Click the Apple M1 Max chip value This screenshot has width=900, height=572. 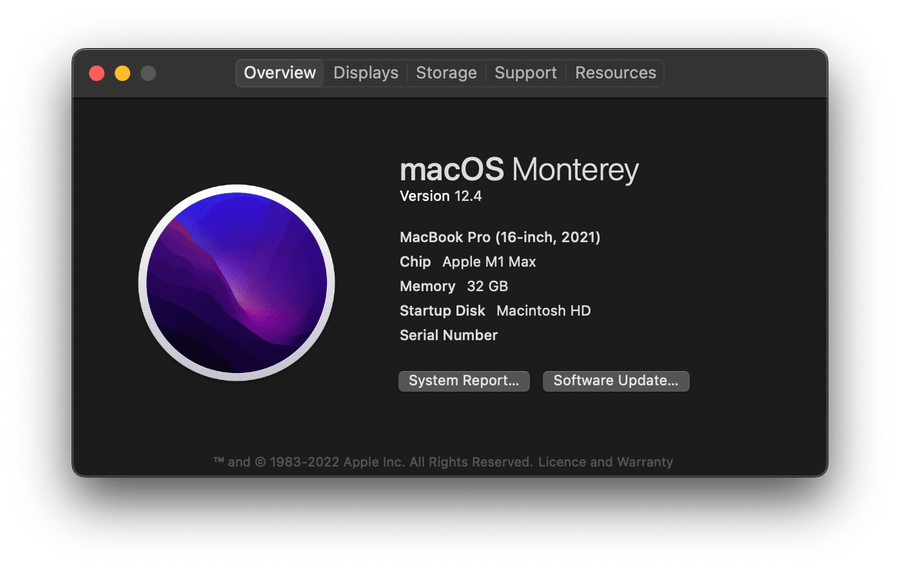[x=489, y=262]
